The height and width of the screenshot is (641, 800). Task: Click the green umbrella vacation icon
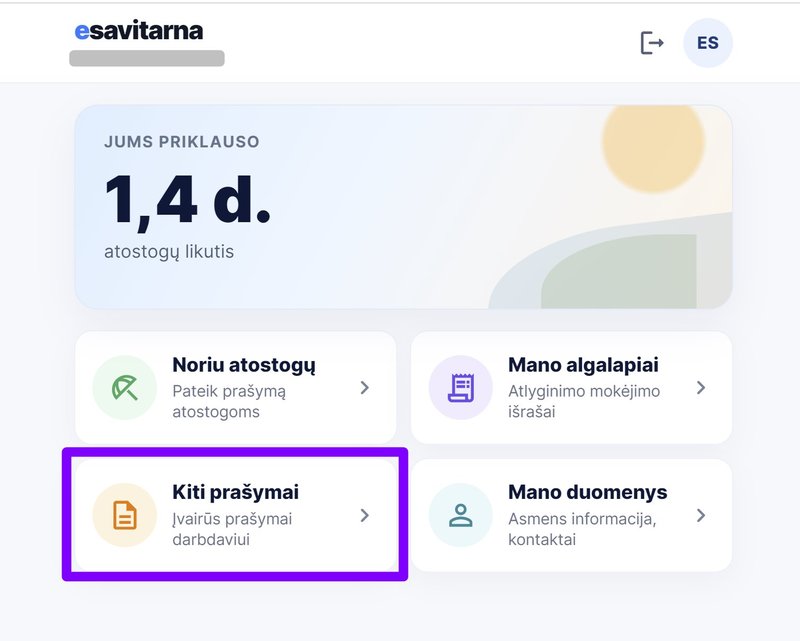tap(124, 387)
